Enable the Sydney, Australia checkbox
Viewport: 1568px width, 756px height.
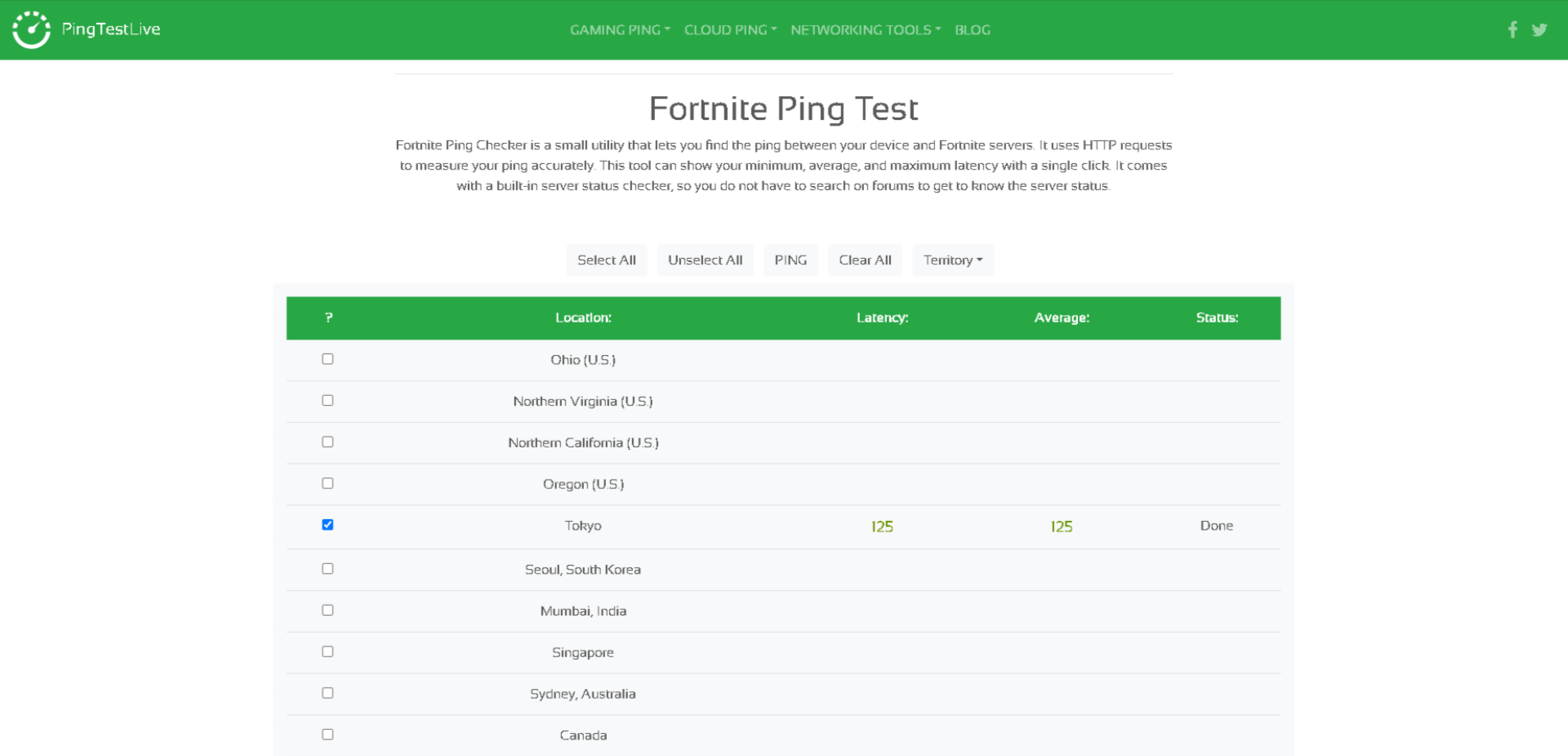[x=327, y=693]
